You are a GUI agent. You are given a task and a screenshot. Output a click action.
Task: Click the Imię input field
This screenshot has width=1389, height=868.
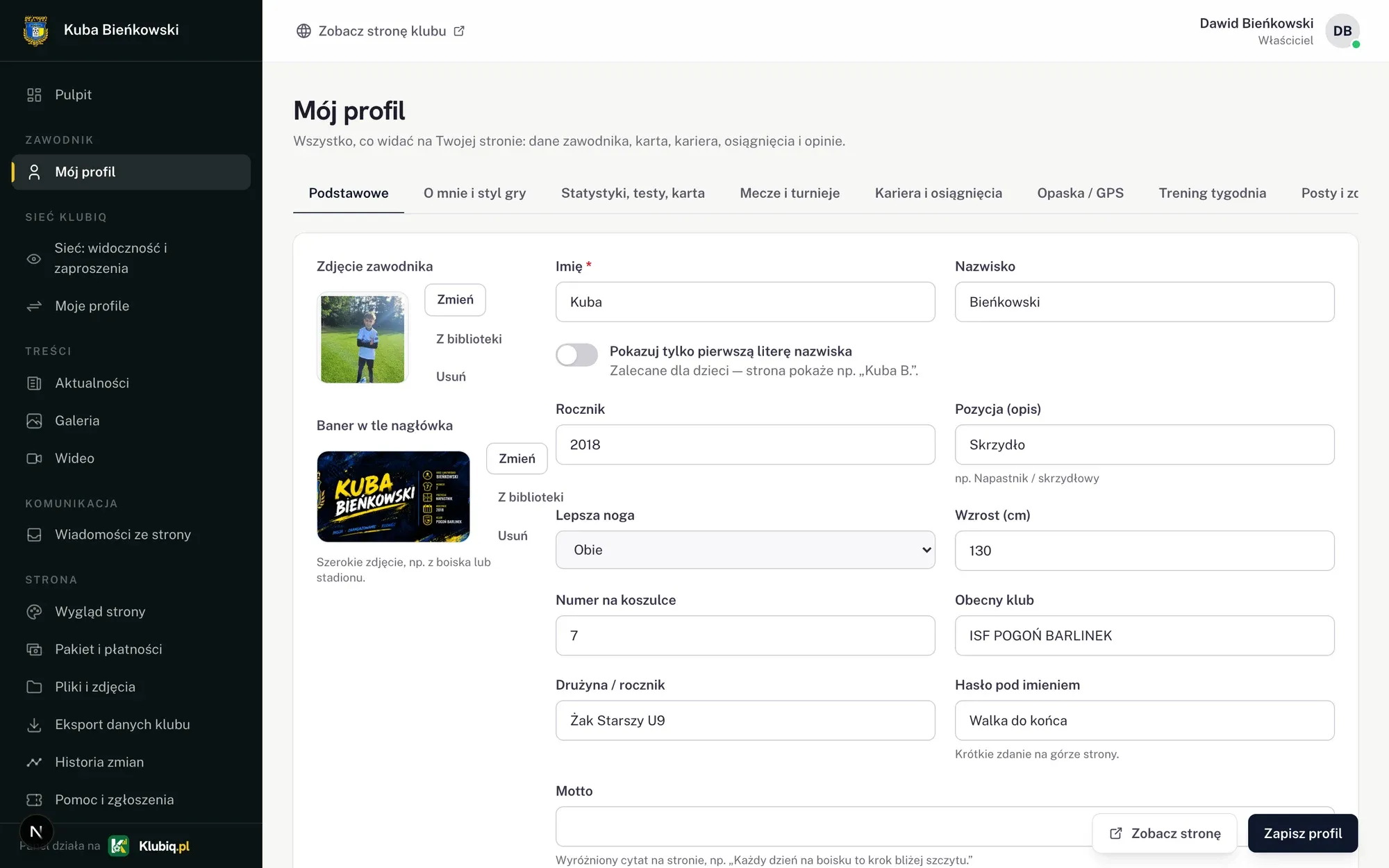[745, 302]
